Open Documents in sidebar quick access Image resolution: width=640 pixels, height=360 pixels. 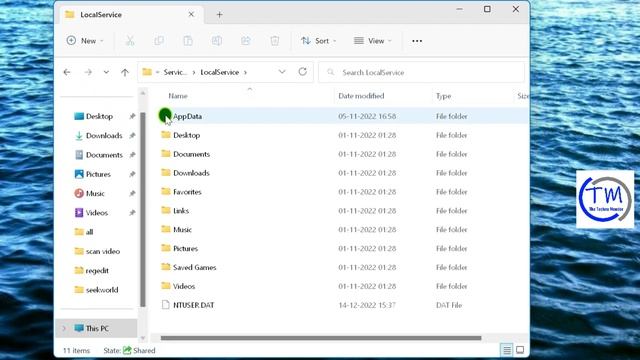click(x=104, y=155)
